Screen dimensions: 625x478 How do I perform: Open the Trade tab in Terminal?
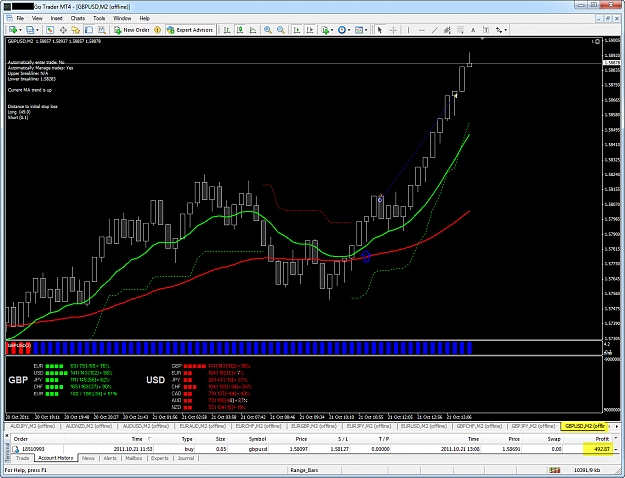[x=22, y=458]
